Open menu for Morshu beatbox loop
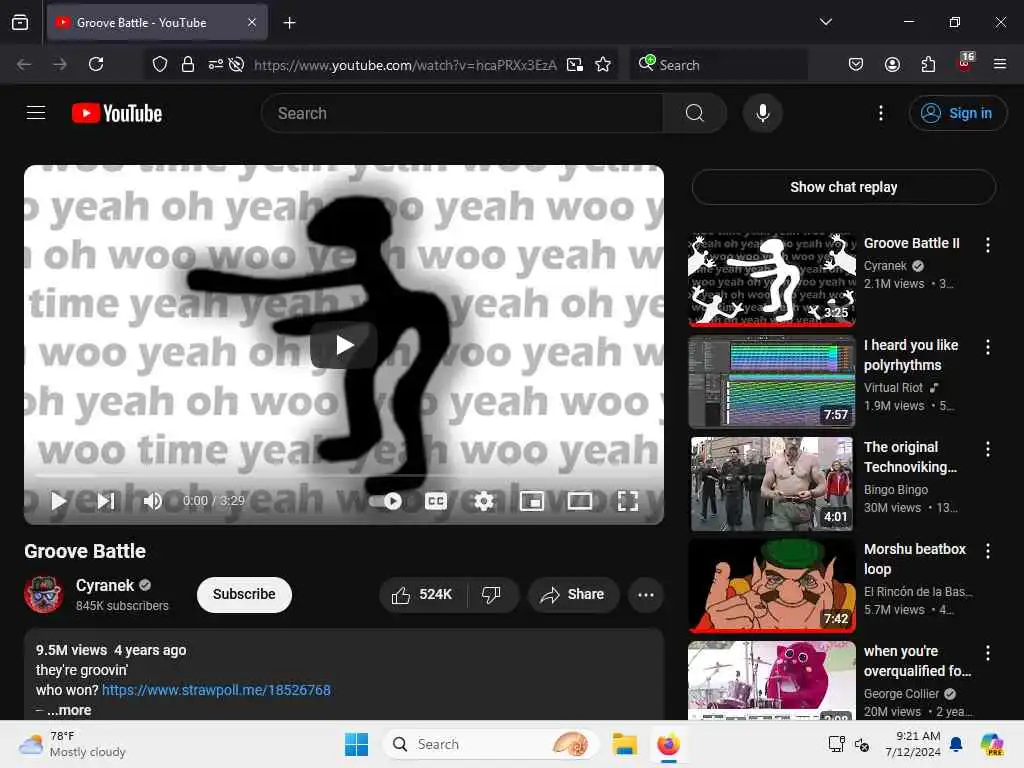Screen dimensions: 1024x768 click(x=987, y=551)
